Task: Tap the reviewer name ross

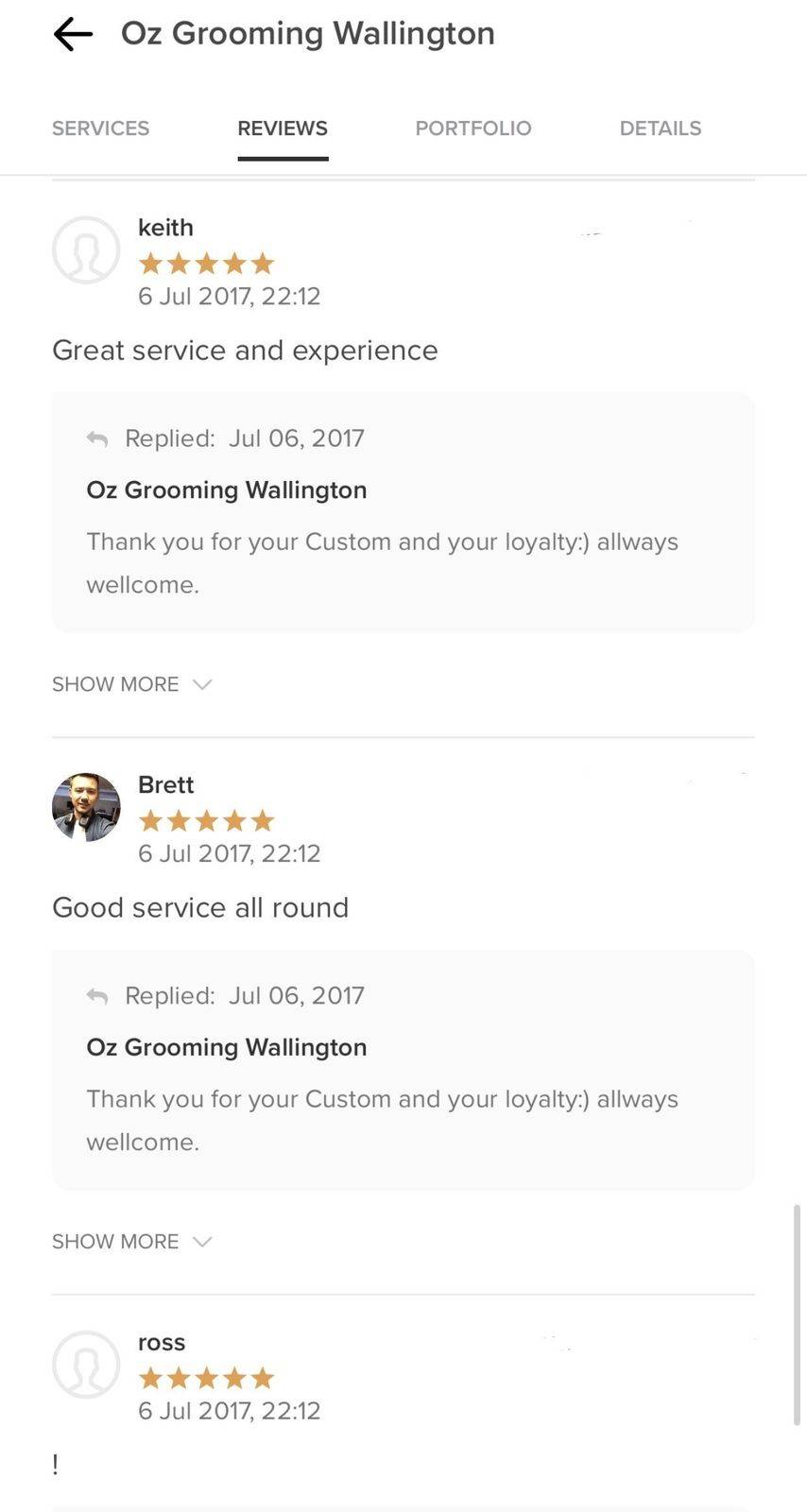Action: point(162,1343)
